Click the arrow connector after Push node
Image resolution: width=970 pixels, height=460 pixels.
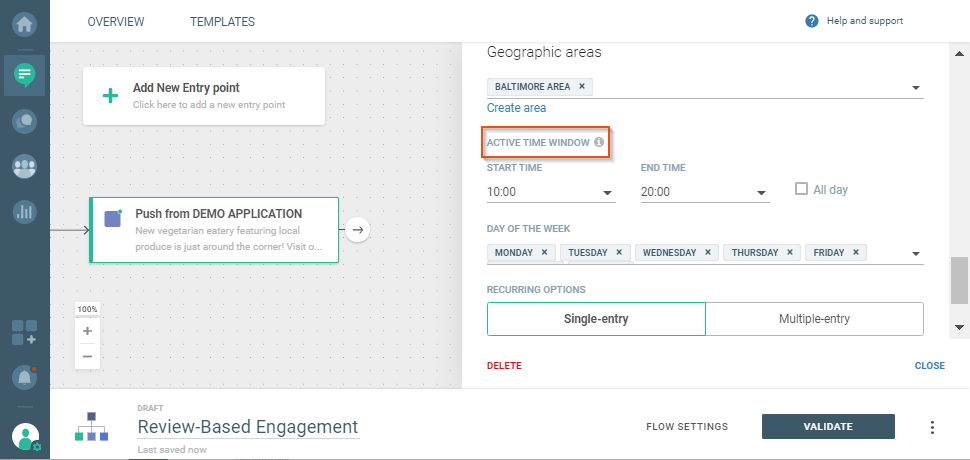point(359,230)
